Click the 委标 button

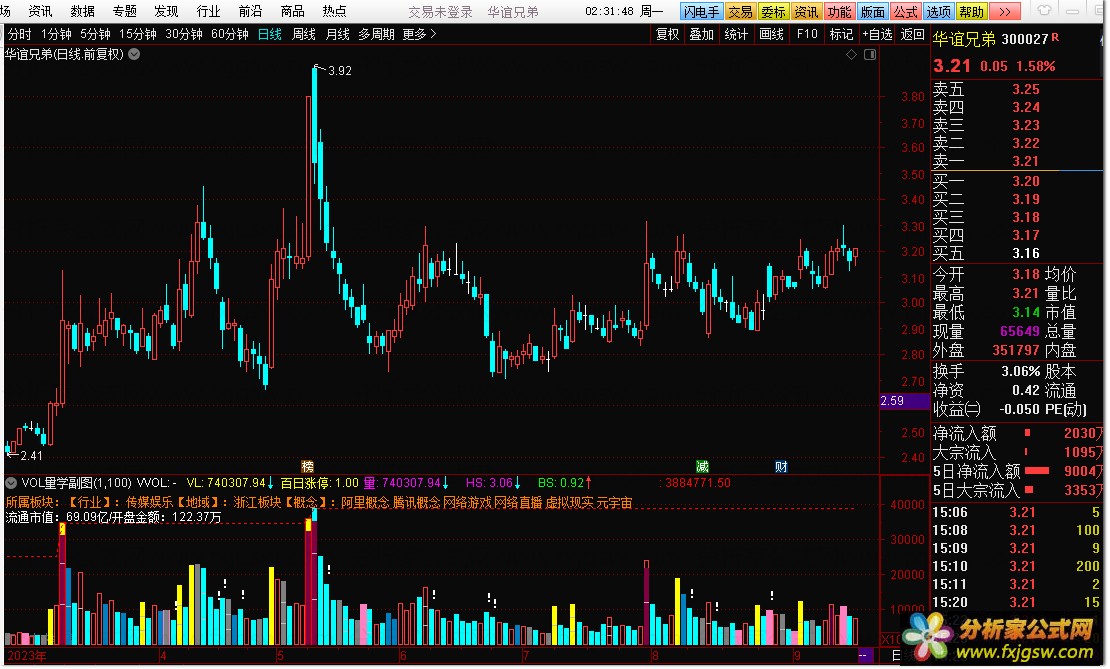(x=773, y=11)
